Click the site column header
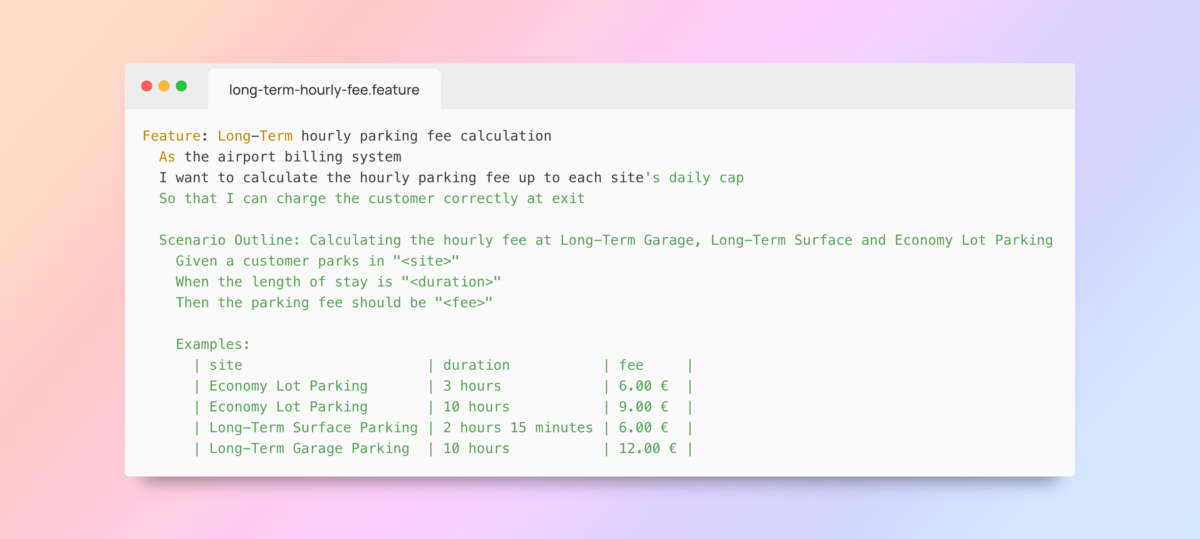Image resolution: width=1200 pixels, height=539 pixels. point(226,365)
